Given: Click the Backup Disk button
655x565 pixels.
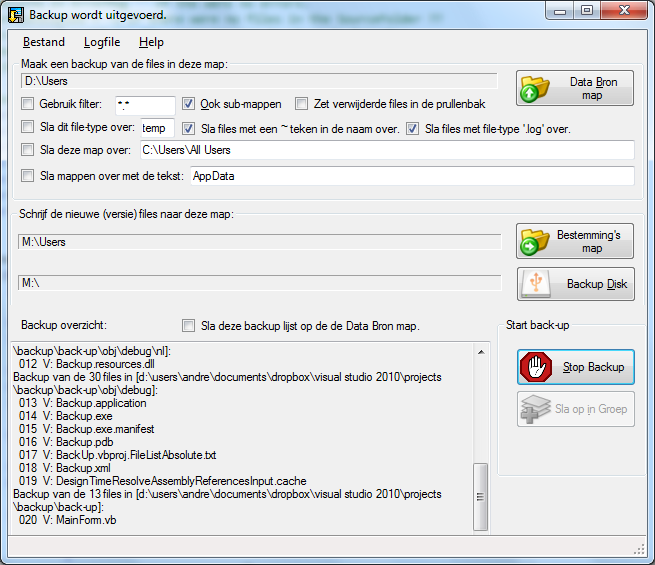Looking at the screenshot, I should tap(575, 284).
